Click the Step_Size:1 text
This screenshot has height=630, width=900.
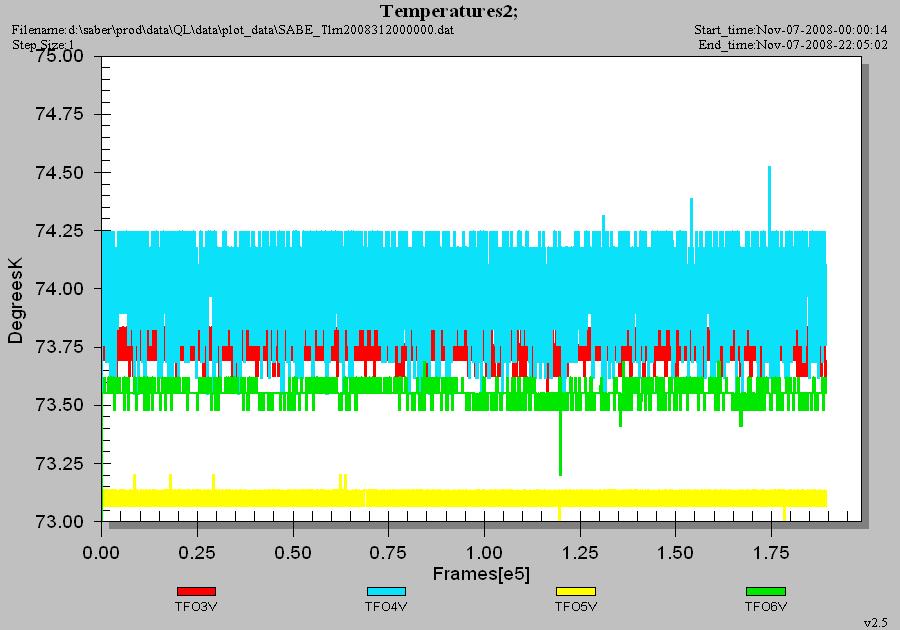pyautogui.click(x=43, y=45)
